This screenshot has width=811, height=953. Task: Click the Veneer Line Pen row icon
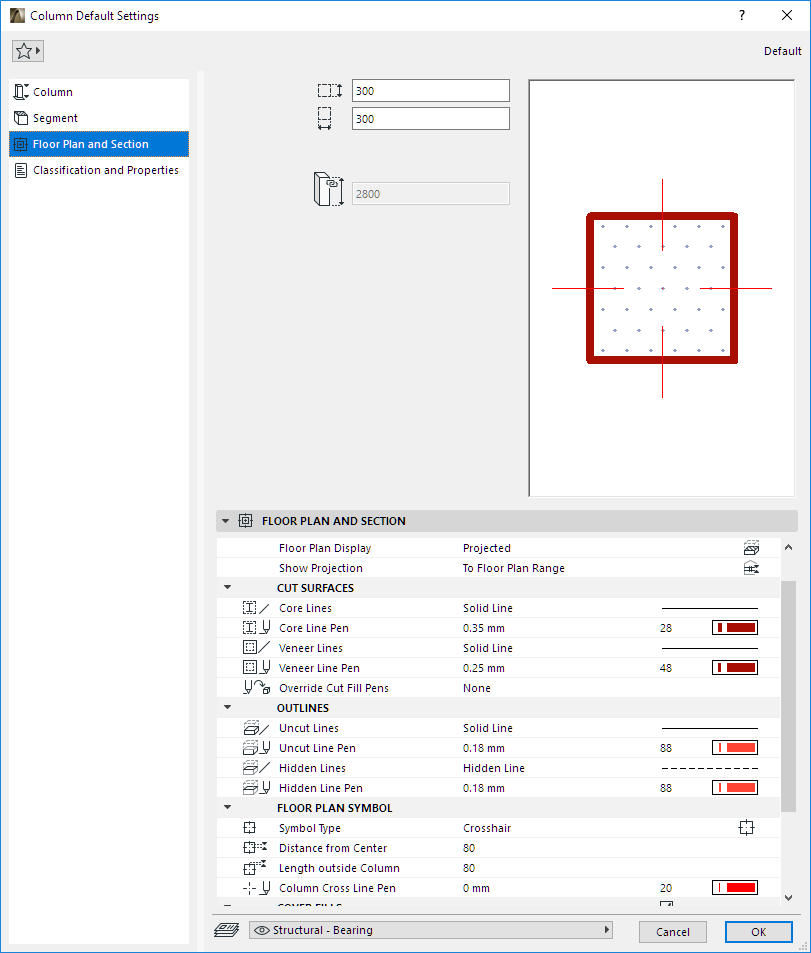click(x=256, y=668)
